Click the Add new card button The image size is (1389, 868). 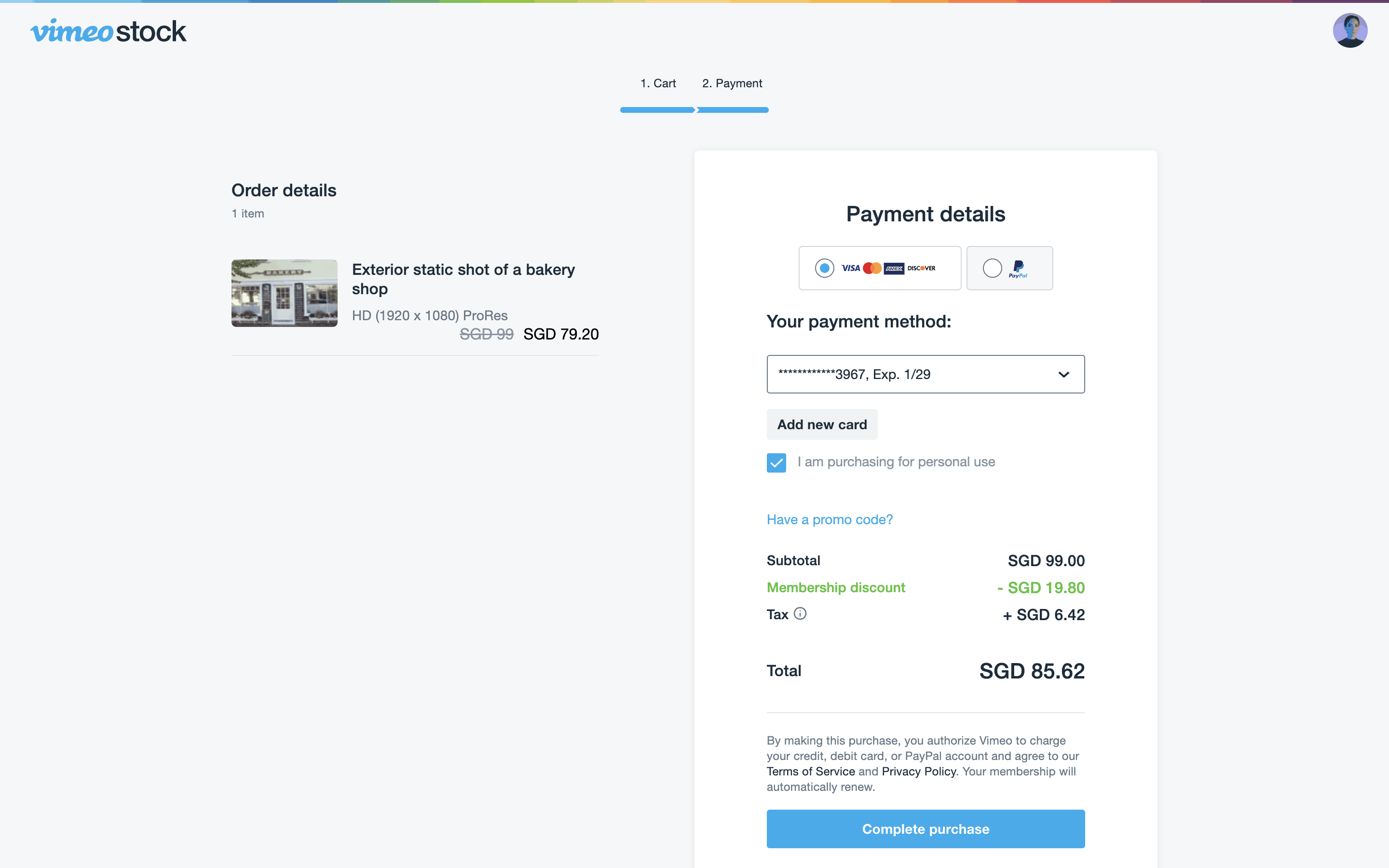pos(821,424)
